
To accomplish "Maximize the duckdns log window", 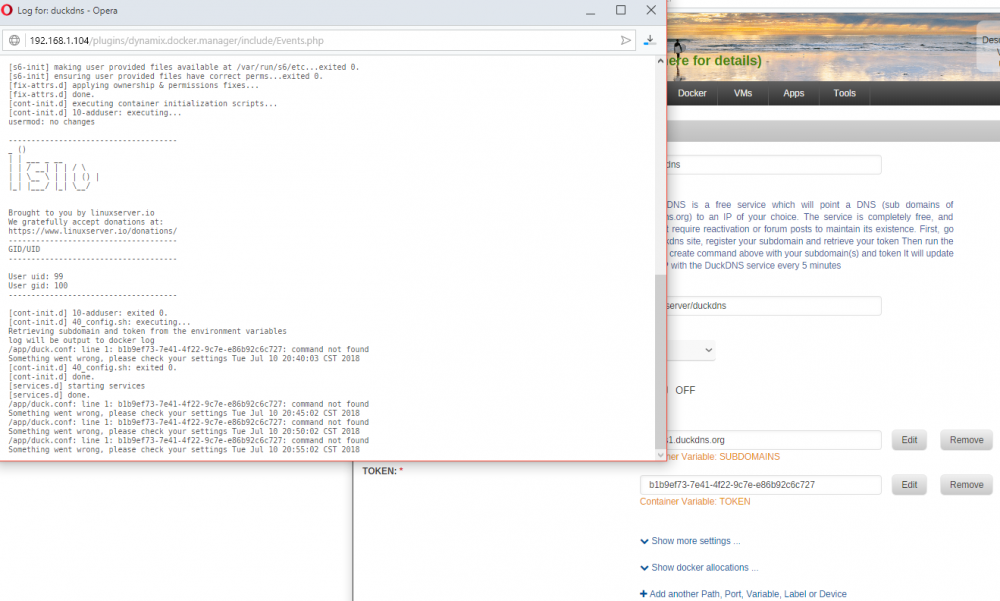I will [621, 10].
